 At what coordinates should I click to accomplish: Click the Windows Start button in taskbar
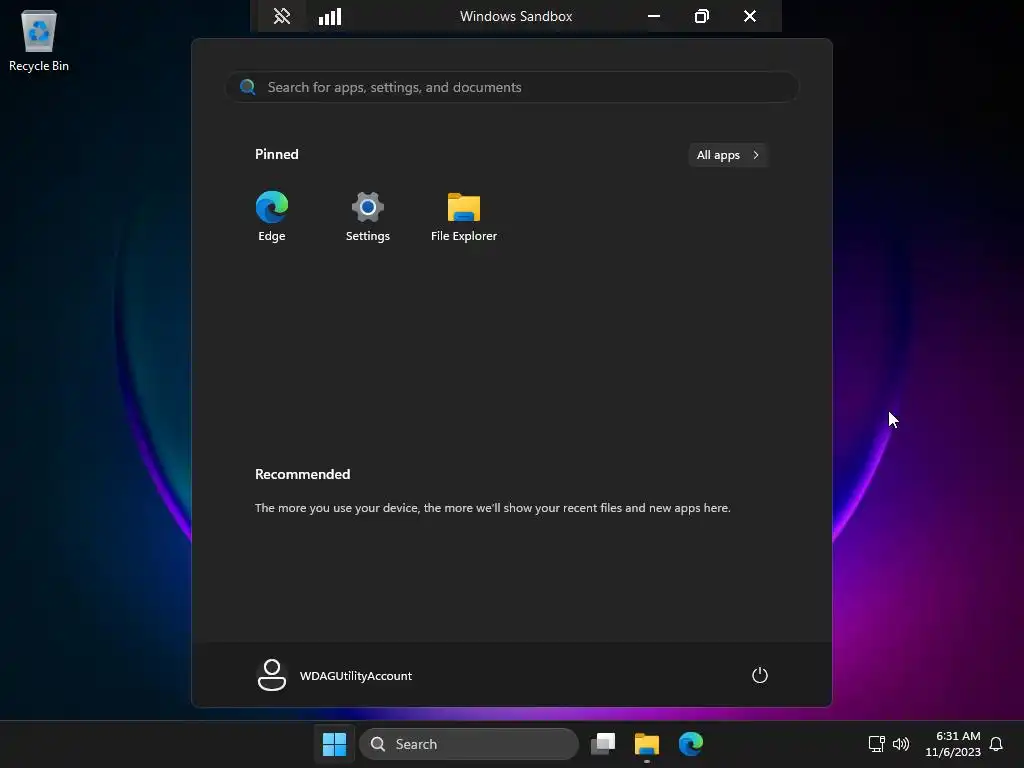pos(334,744)
